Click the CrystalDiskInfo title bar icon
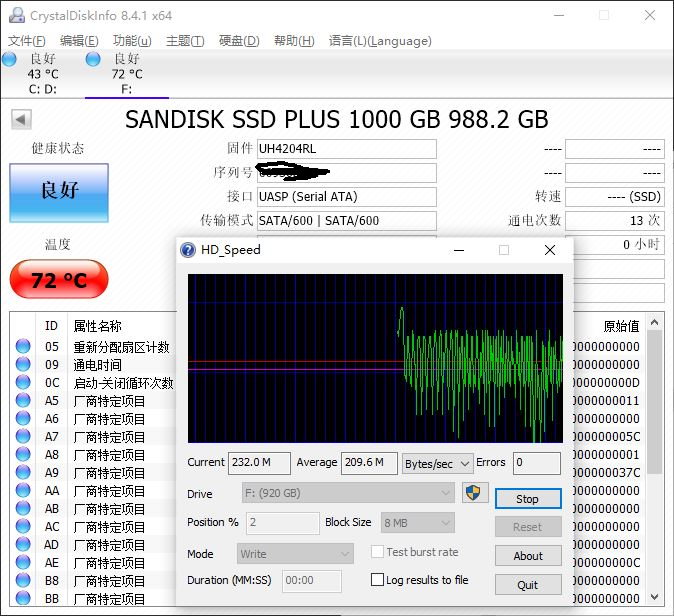Image resolution: width=674 pixels, height=616 pixels. pos(17,15)
